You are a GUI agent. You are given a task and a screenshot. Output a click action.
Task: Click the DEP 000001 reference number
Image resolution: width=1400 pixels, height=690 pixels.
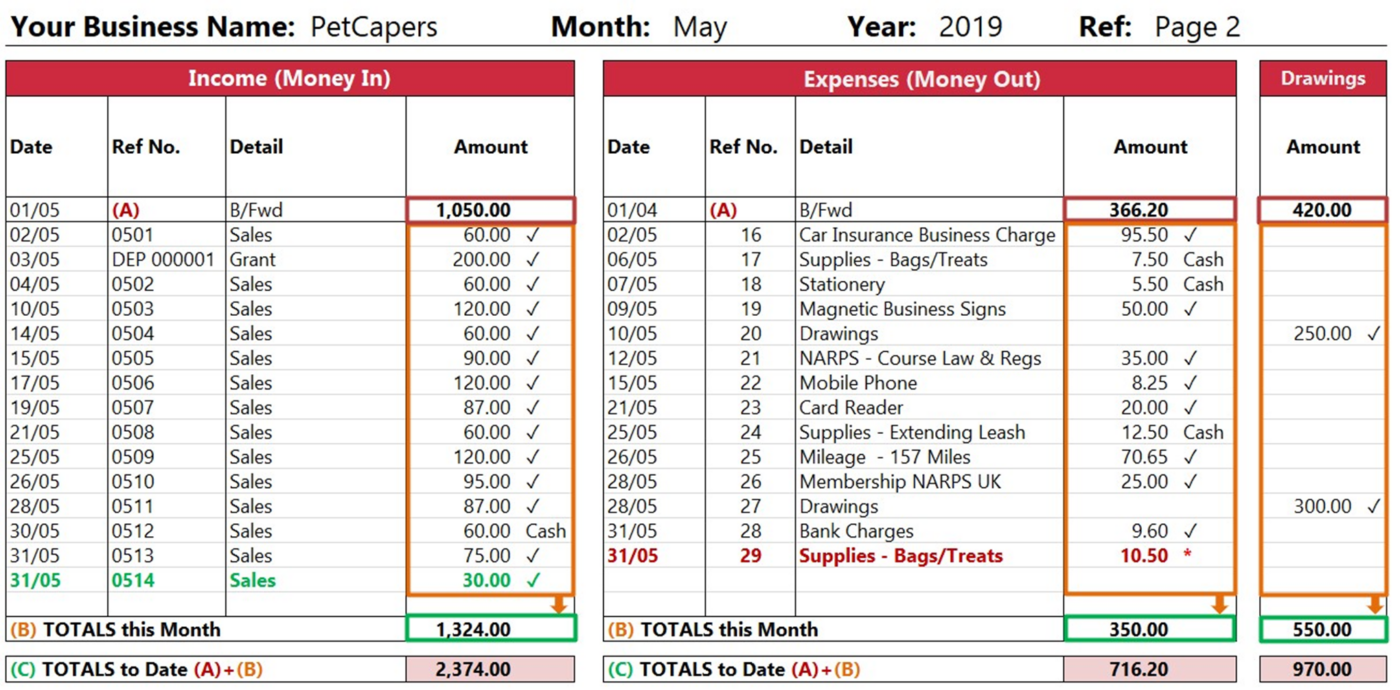coord(163,259)
